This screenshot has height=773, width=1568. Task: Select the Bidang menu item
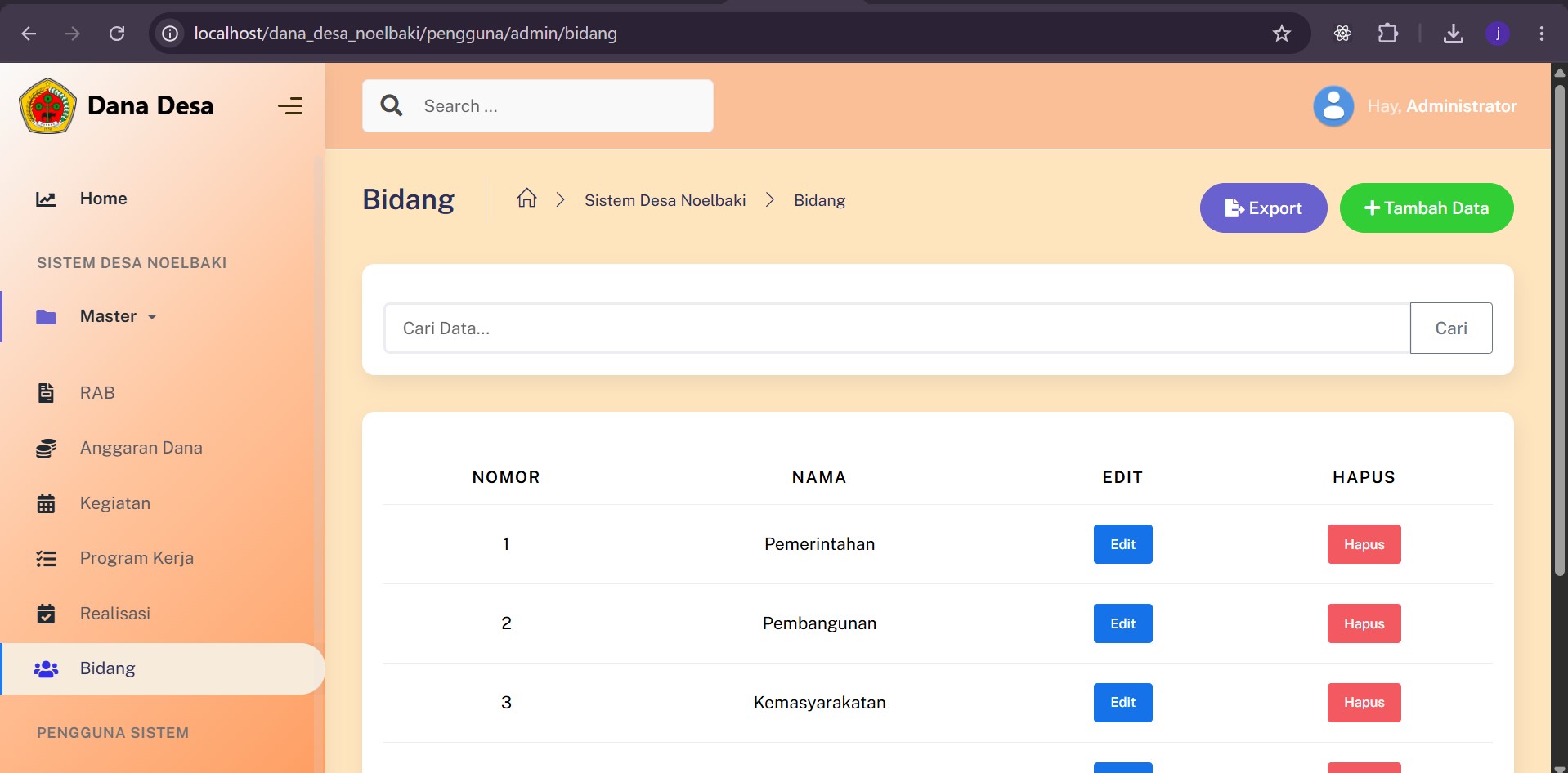coord(163,668)
